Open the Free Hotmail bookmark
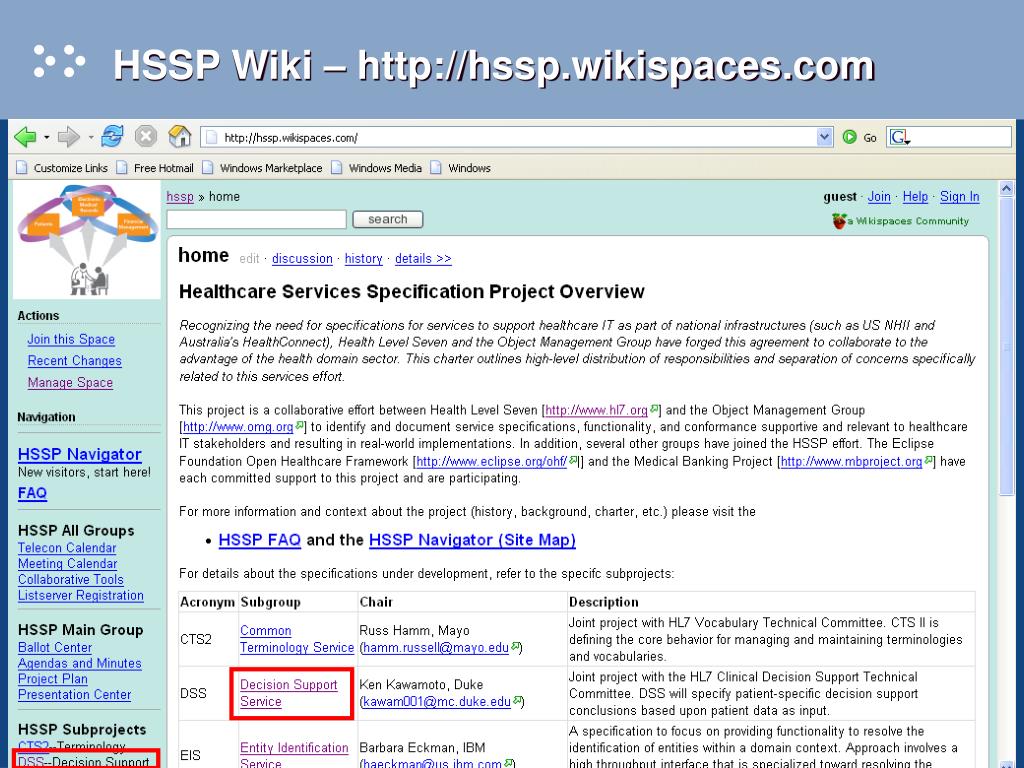The width and height of the screenshot is (1024, 768). pyautogui.click(x=156, y=168)
